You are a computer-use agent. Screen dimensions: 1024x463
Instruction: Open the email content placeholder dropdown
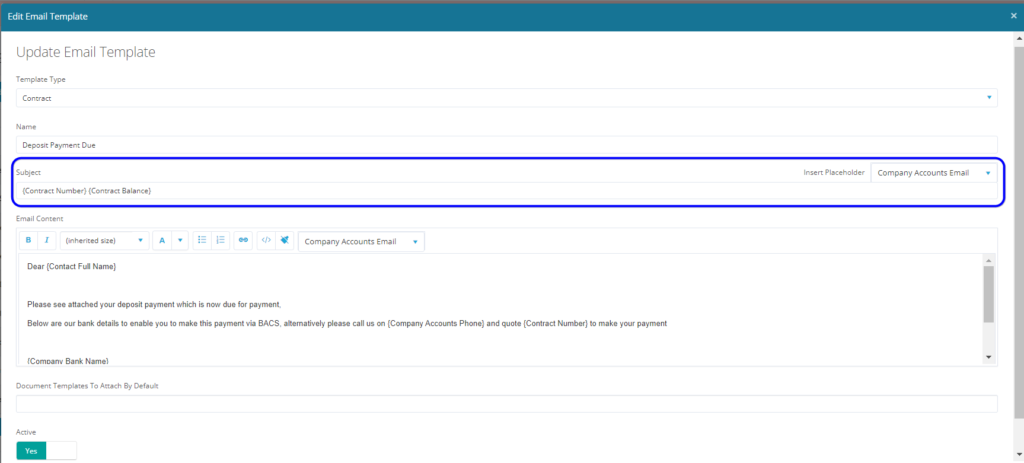(x=361, y=241)
